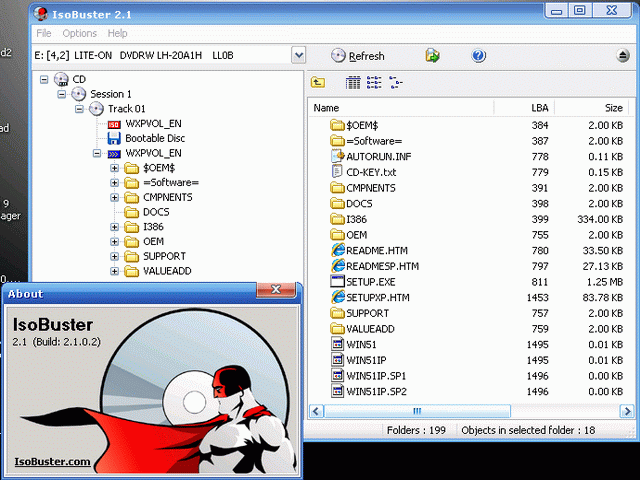Select the VALUEADD folder name in file list
This screenshot has height=480, width=640.
pos(370,329)
